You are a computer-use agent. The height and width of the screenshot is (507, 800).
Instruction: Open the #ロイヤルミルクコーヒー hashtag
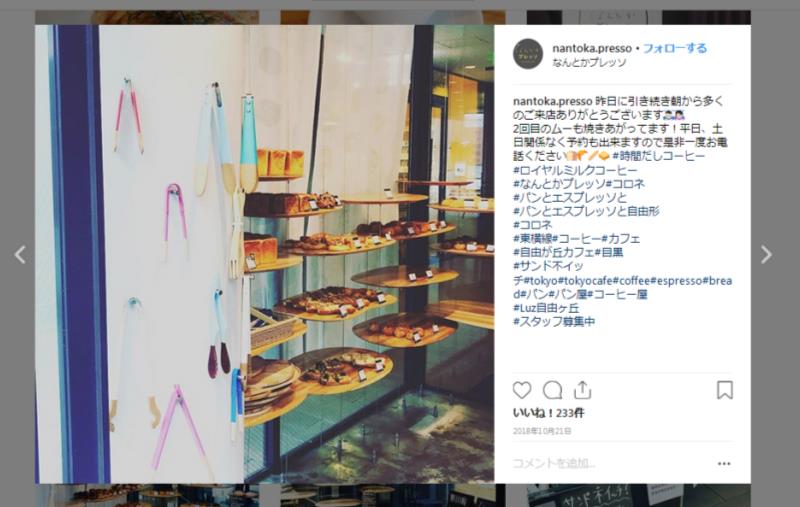pos(575,170)
